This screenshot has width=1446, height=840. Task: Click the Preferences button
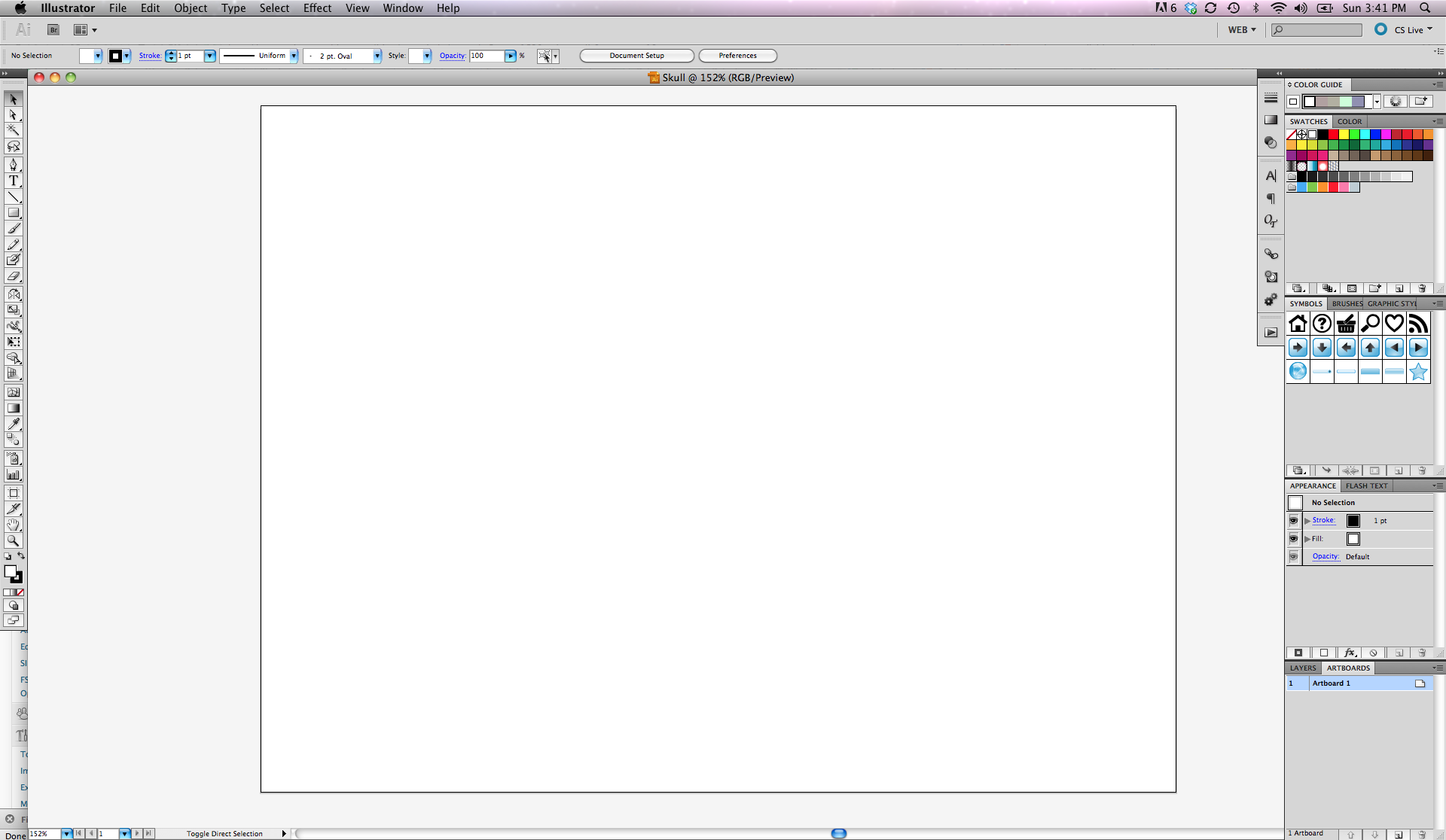tap(738, 56)
